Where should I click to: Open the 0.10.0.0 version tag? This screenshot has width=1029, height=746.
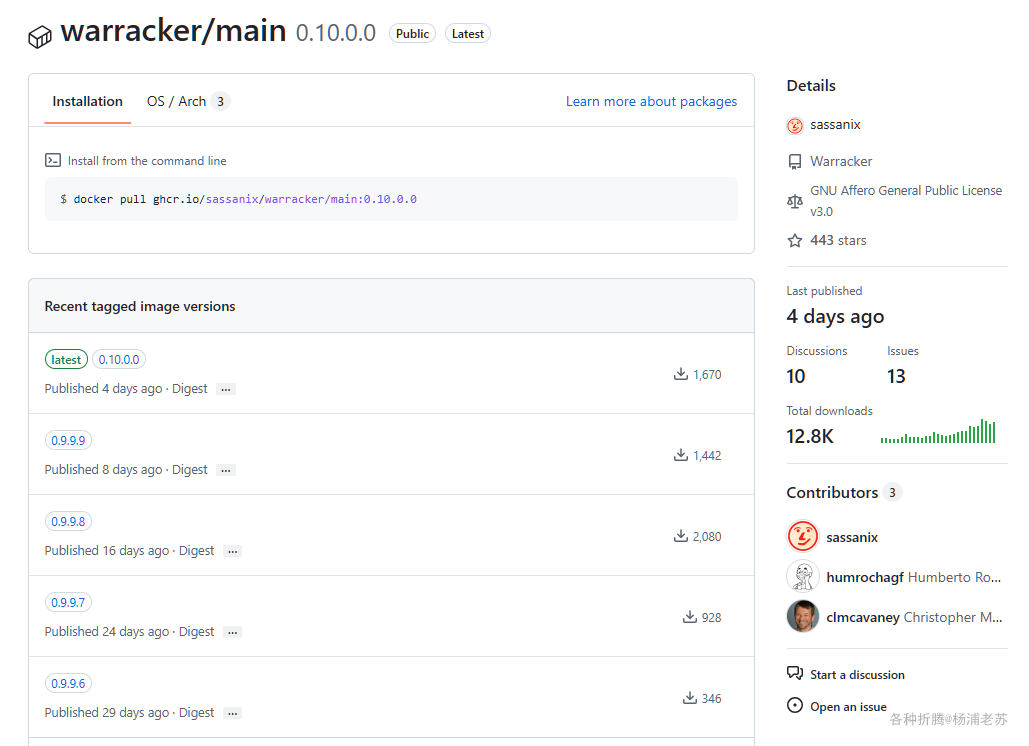(x=119, y=360)
